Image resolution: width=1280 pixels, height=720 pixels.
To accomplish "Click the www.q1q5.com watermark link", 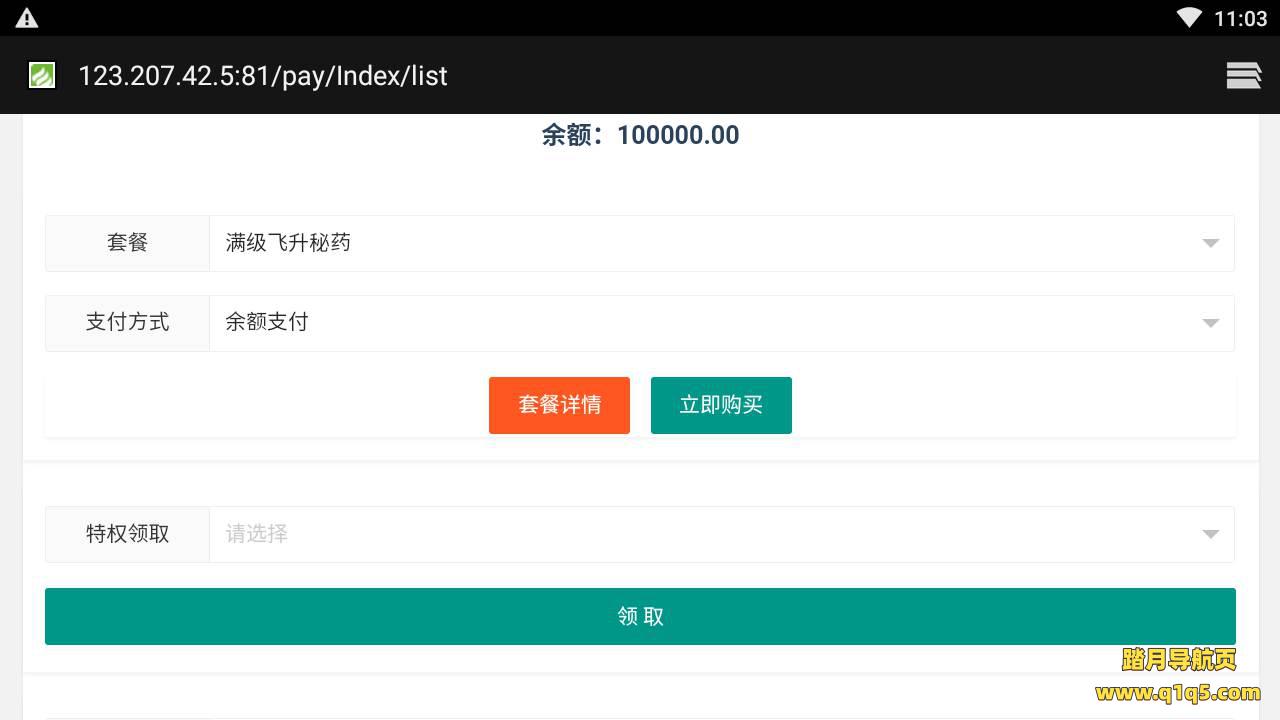I will tap(1177, 692).
